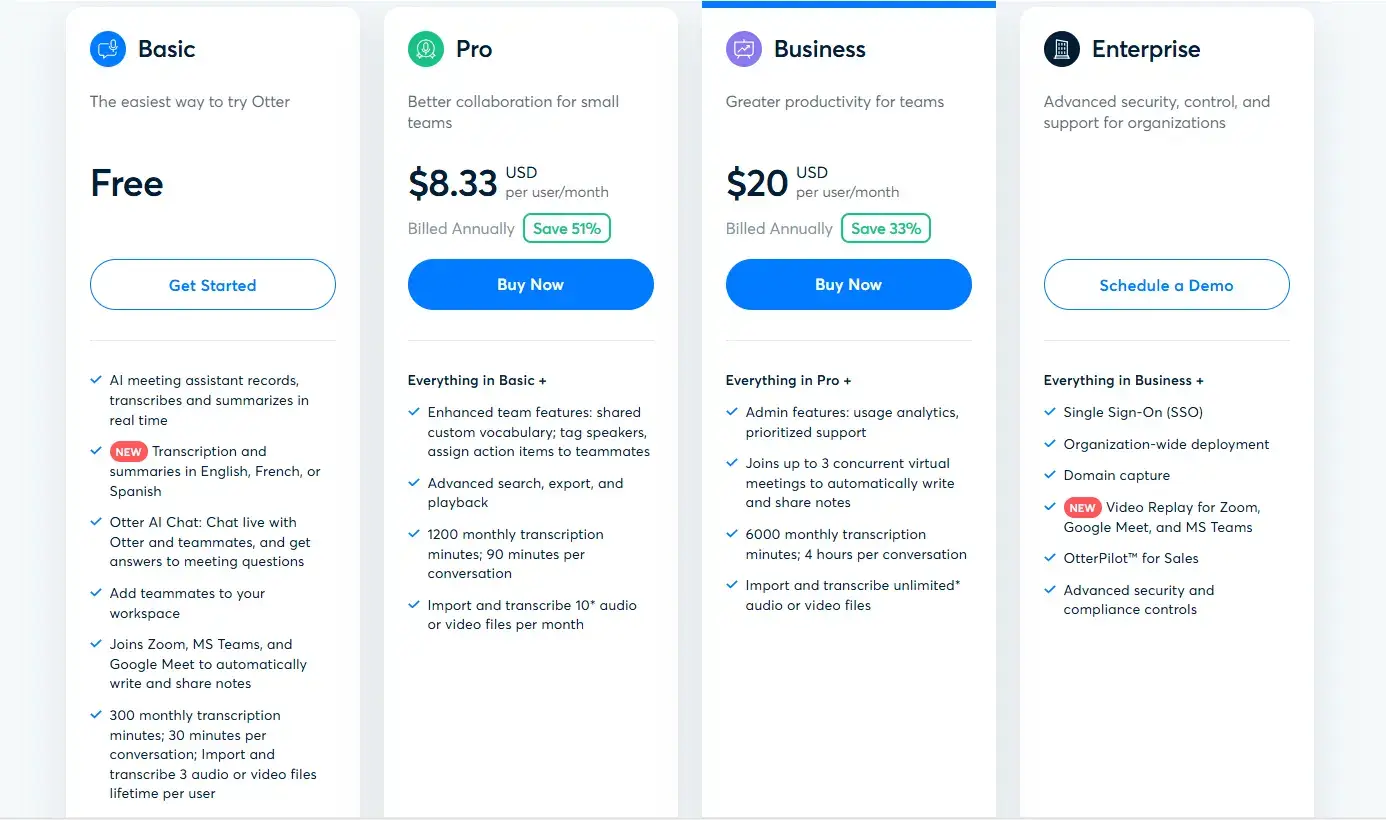Click the NEW badge on Video Replay feature

click(1082, 507)
